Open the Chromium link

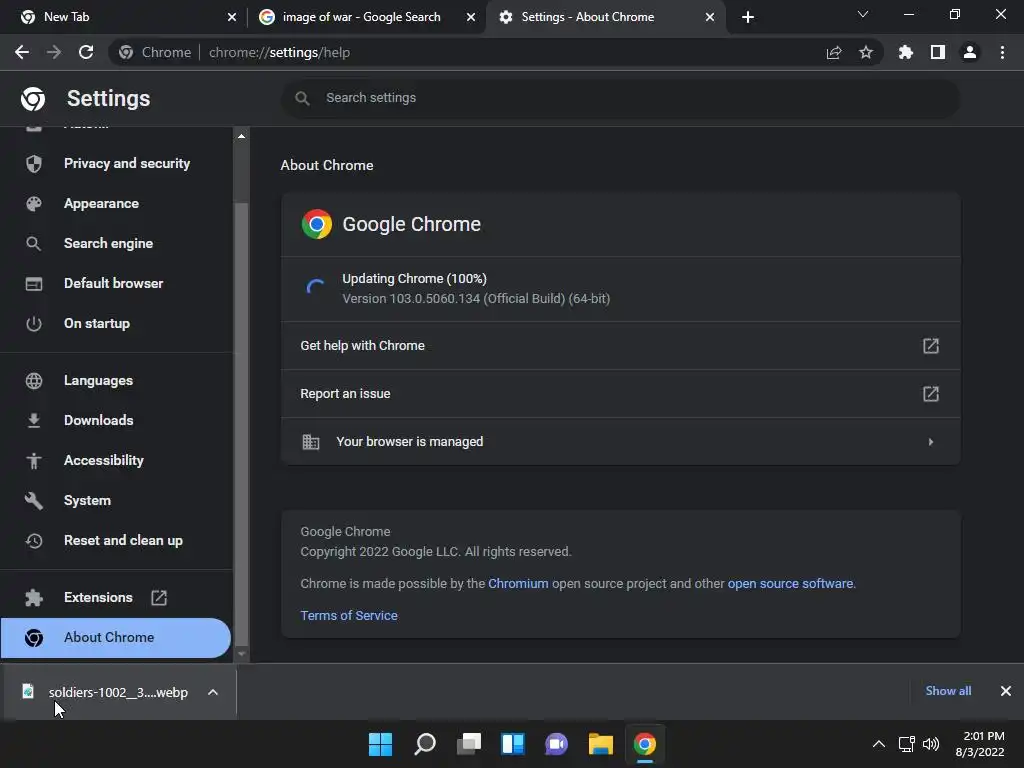coord(518,584)
